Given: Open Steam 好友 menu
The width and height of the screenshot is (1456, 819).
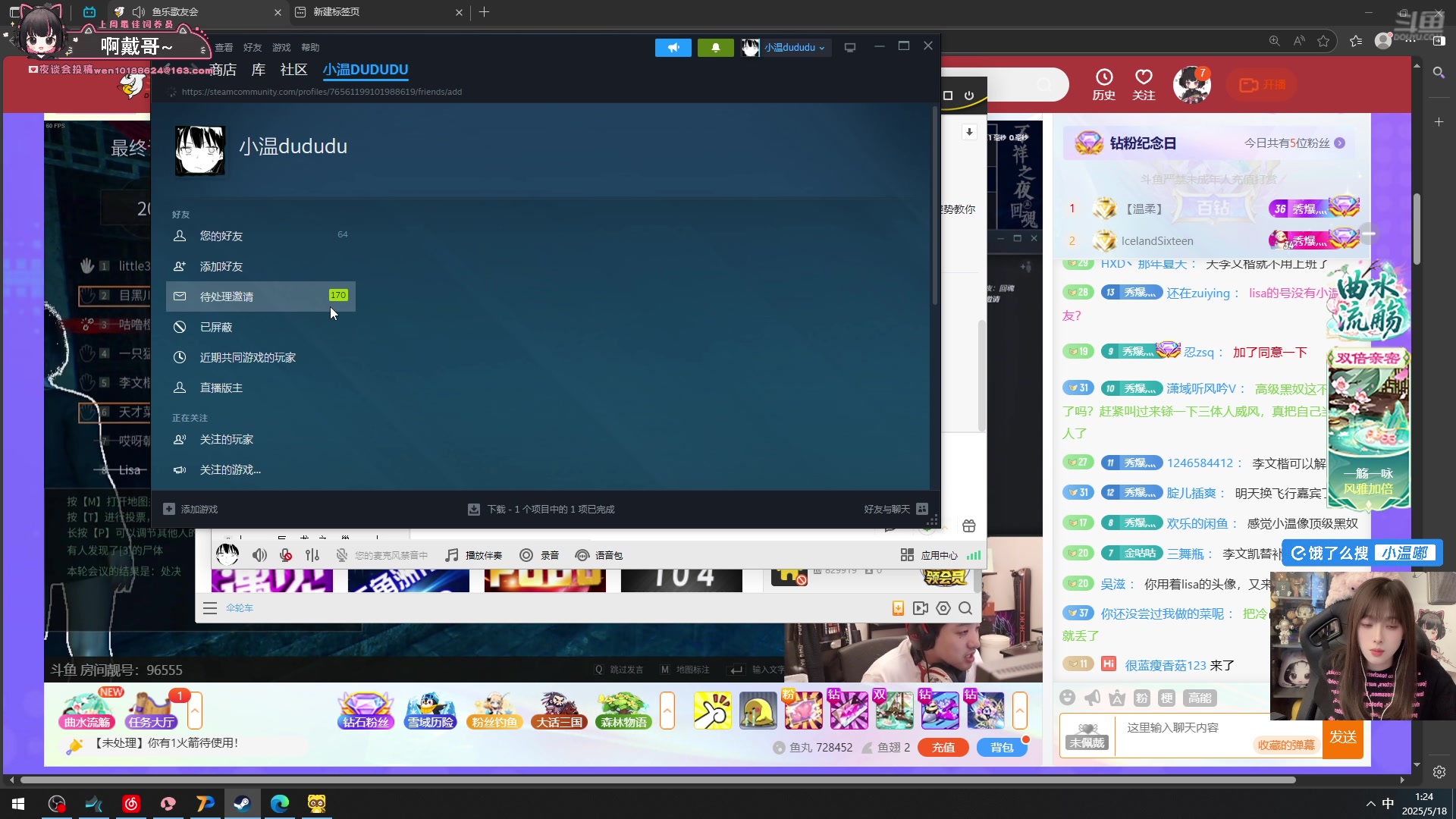Looking at the screenshot, I should [x=253, y=47].
